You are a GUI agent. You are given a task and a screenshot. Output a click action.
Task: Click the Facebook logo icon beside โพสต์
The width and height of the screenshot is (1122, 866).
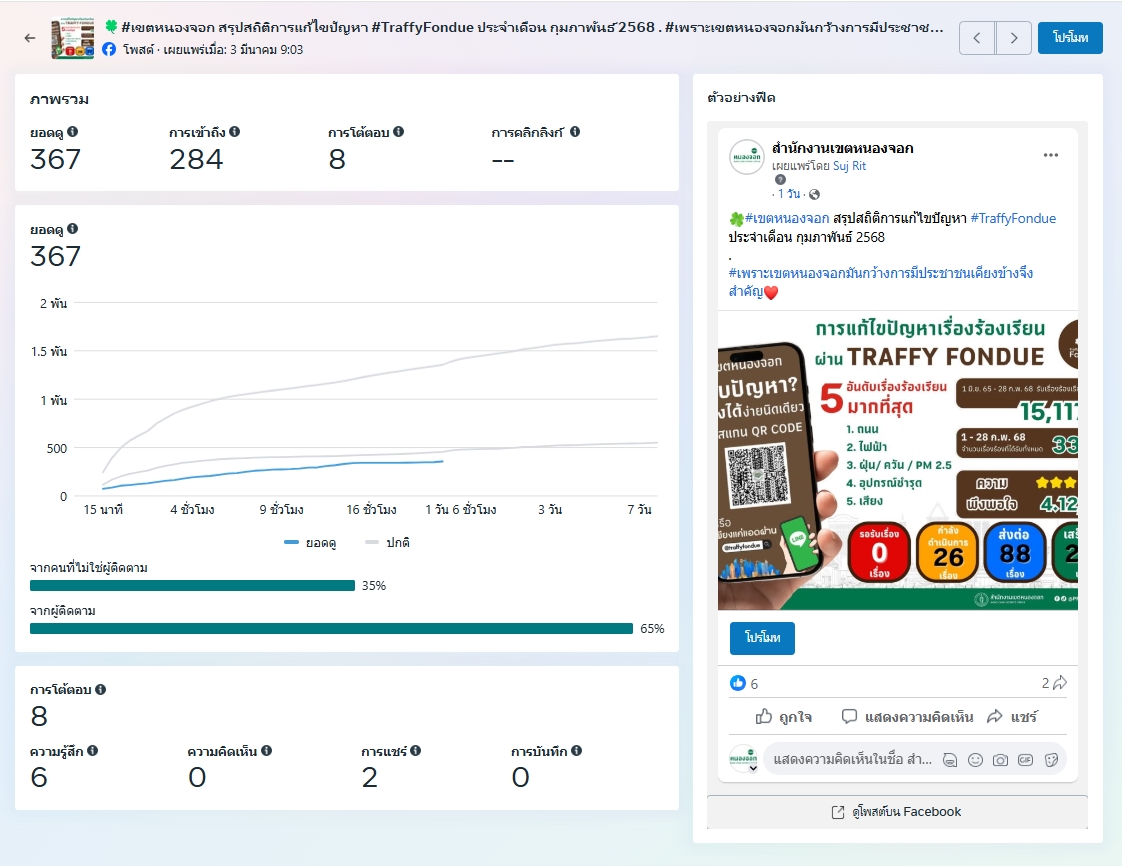tap(109, 49)
